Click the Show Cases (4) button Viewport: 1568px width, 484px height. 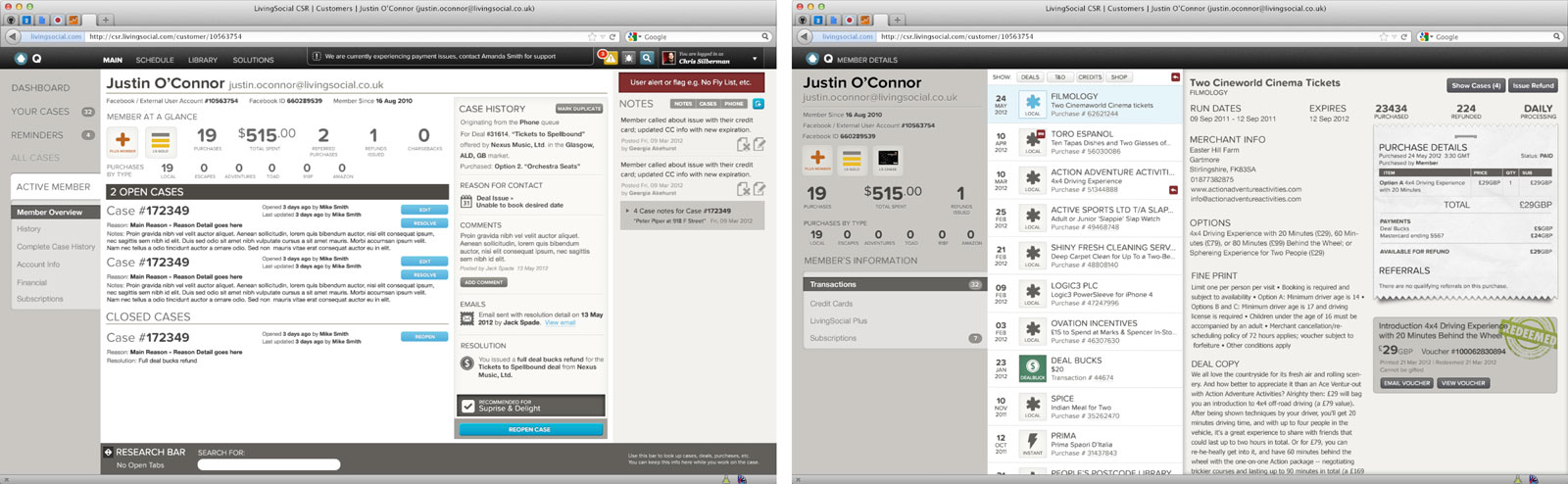click(1477, 85)
